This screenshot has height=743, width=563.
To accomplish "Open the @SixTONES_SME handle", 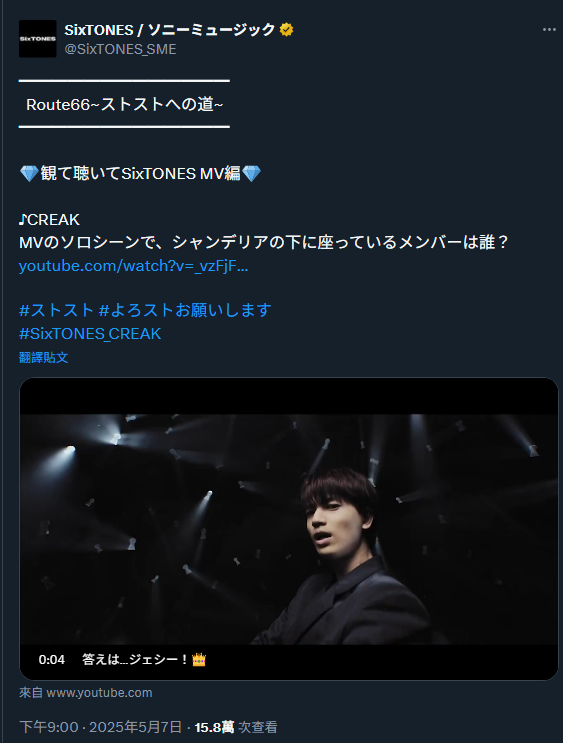I will [120, 49].
